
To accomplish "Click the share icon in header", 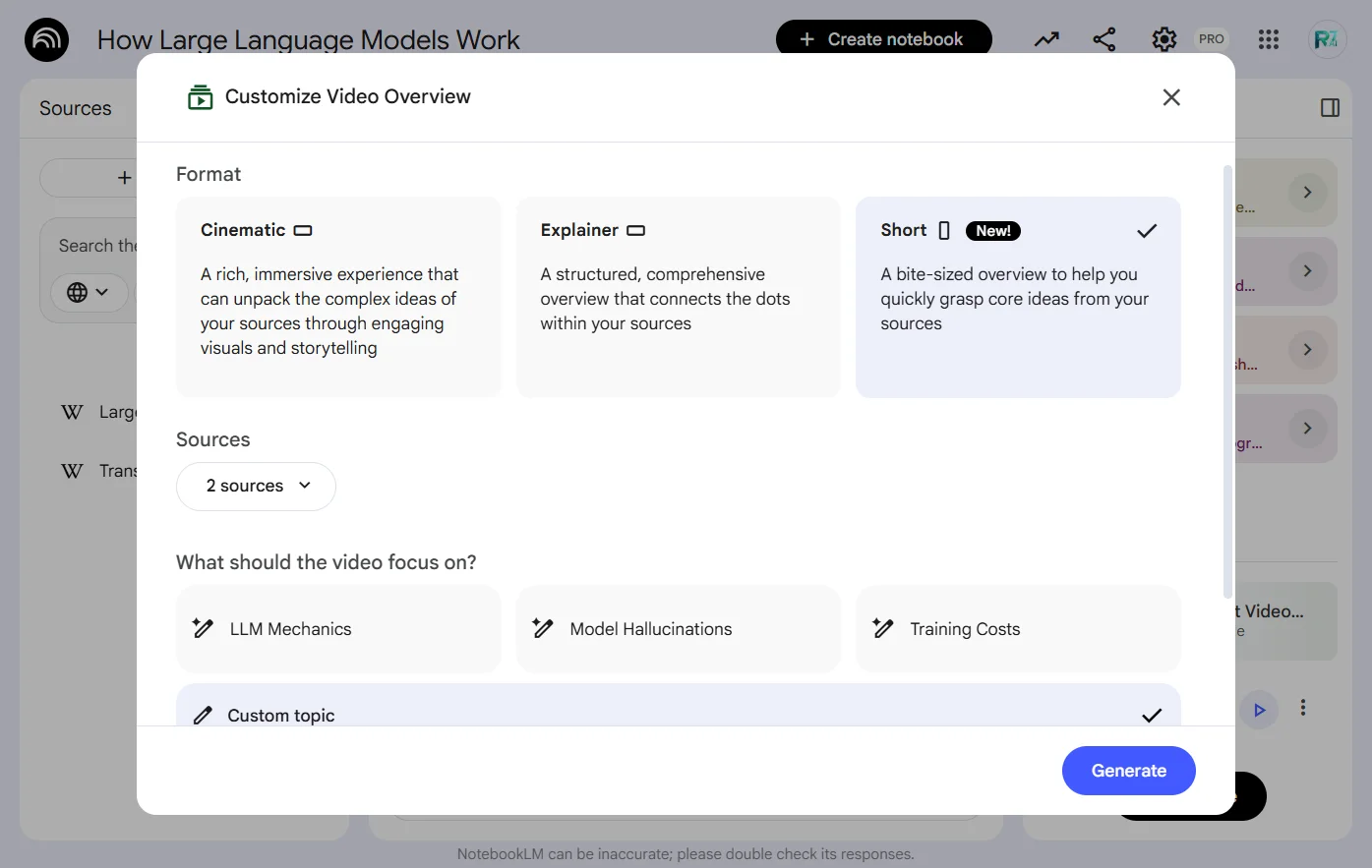I will coord(1104,39).
